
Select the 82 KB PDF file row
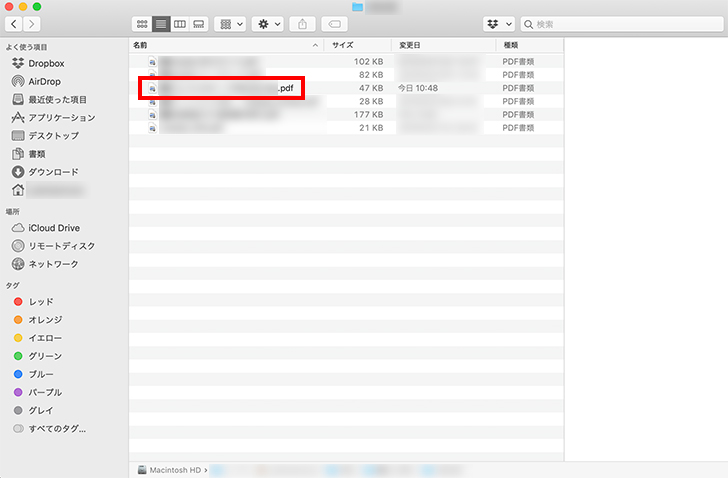346,75
